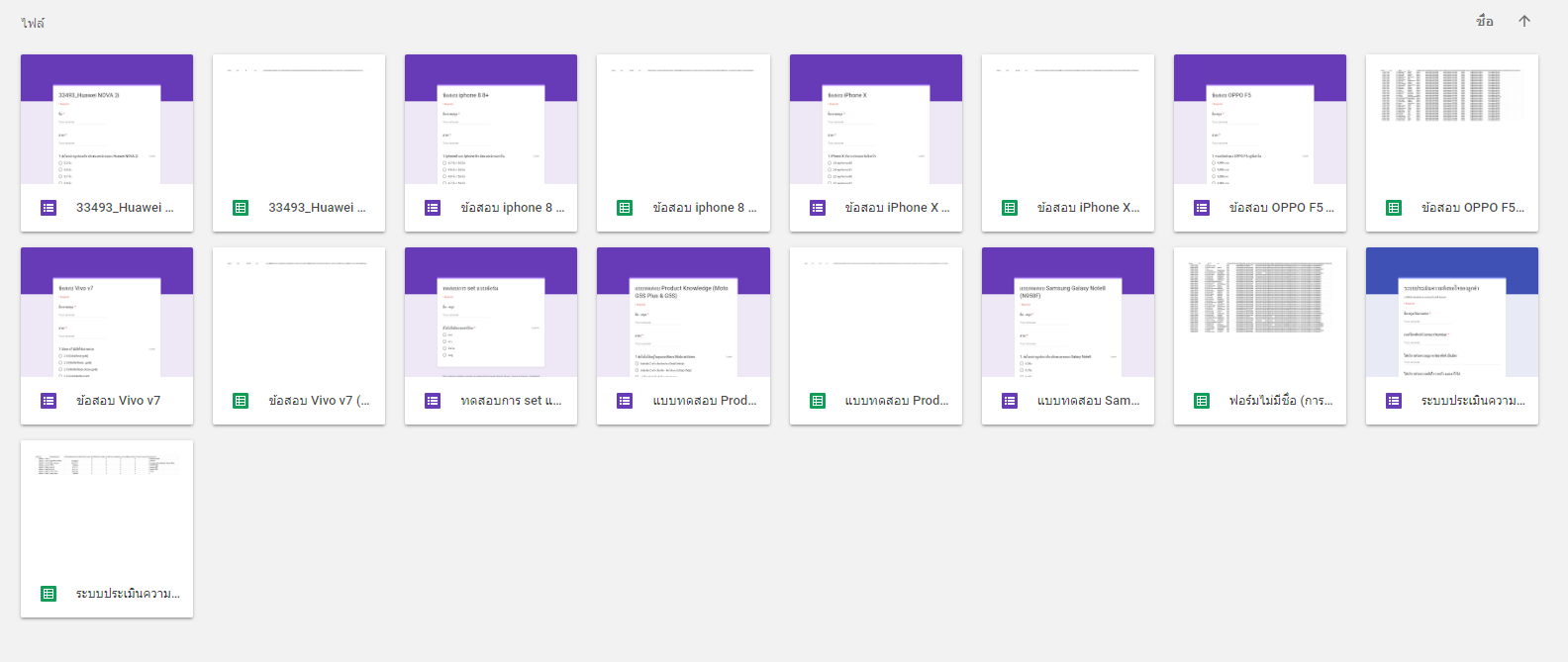The image size is (1568, 662).
Task: Select the 33493_Huawei spreadsheet blank thumbnail
Action: 299,119
